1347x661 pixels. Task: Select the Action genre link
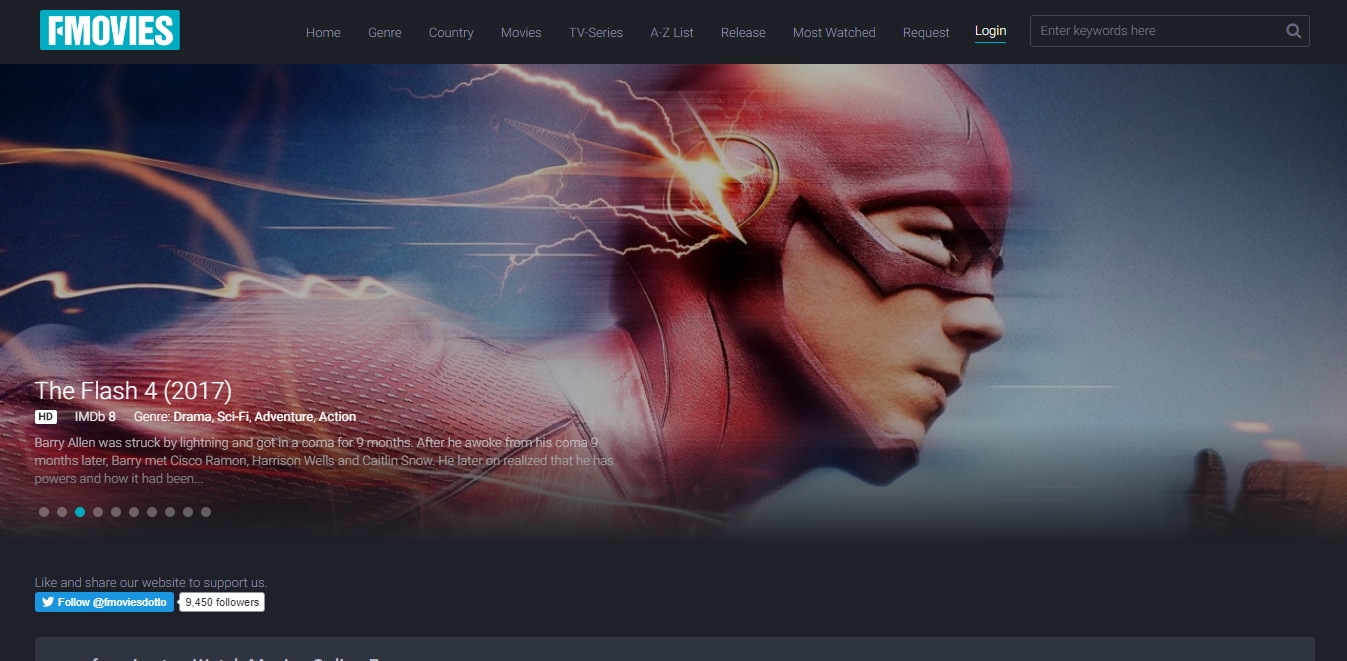tap(338, 417)
